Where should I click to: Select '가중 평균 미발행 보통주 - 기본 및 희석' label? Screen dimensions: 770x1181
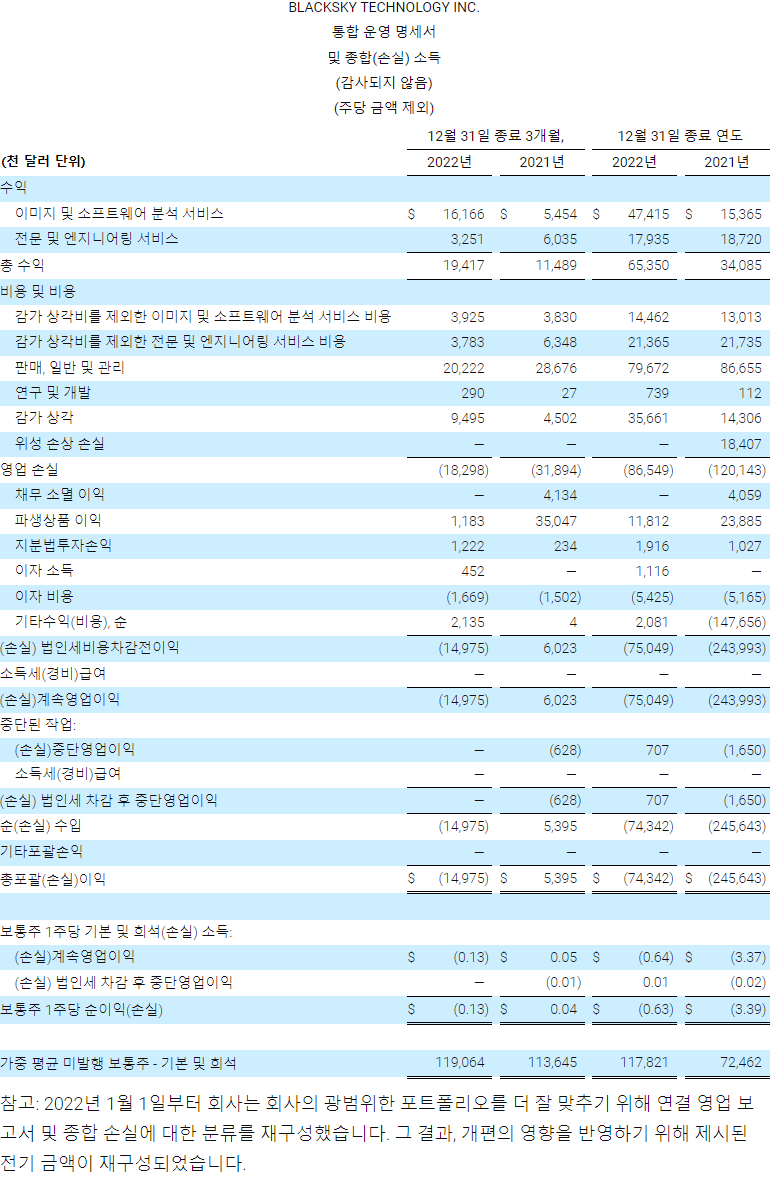[118, 1063]
